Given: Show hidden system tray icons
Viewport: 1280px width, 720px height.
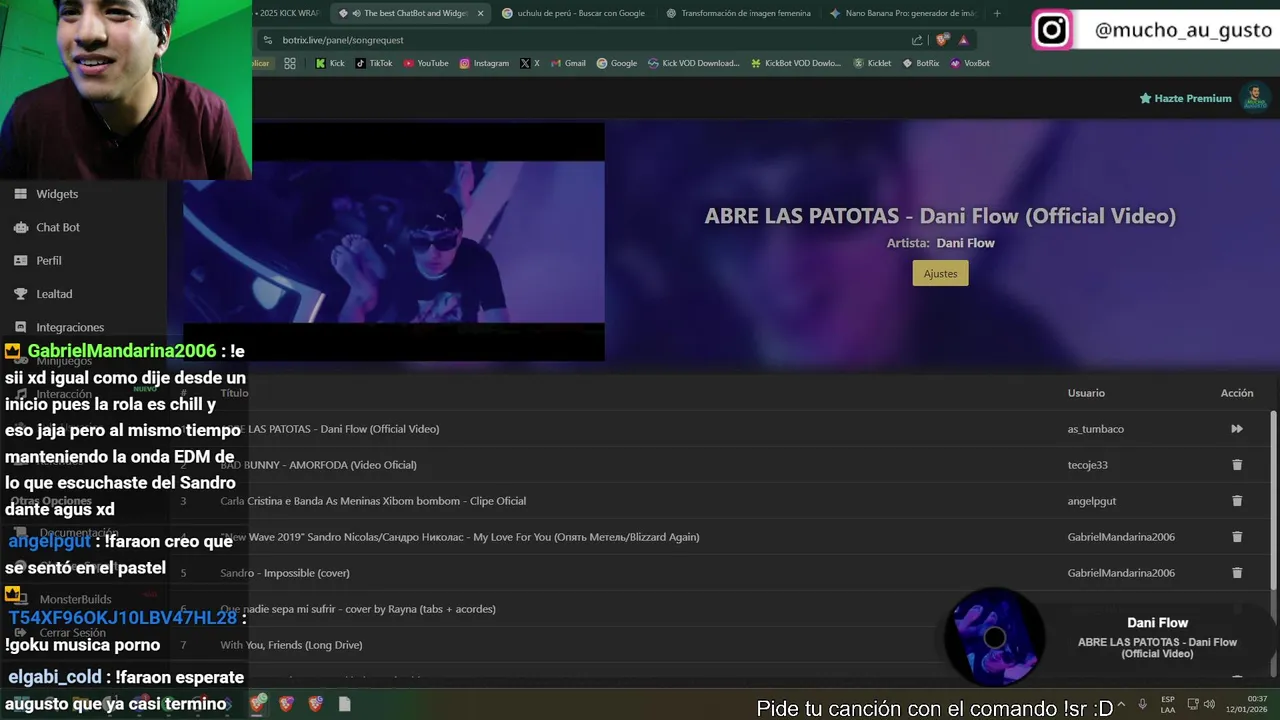Looking at the screenshot, I should click(1120, 704).
